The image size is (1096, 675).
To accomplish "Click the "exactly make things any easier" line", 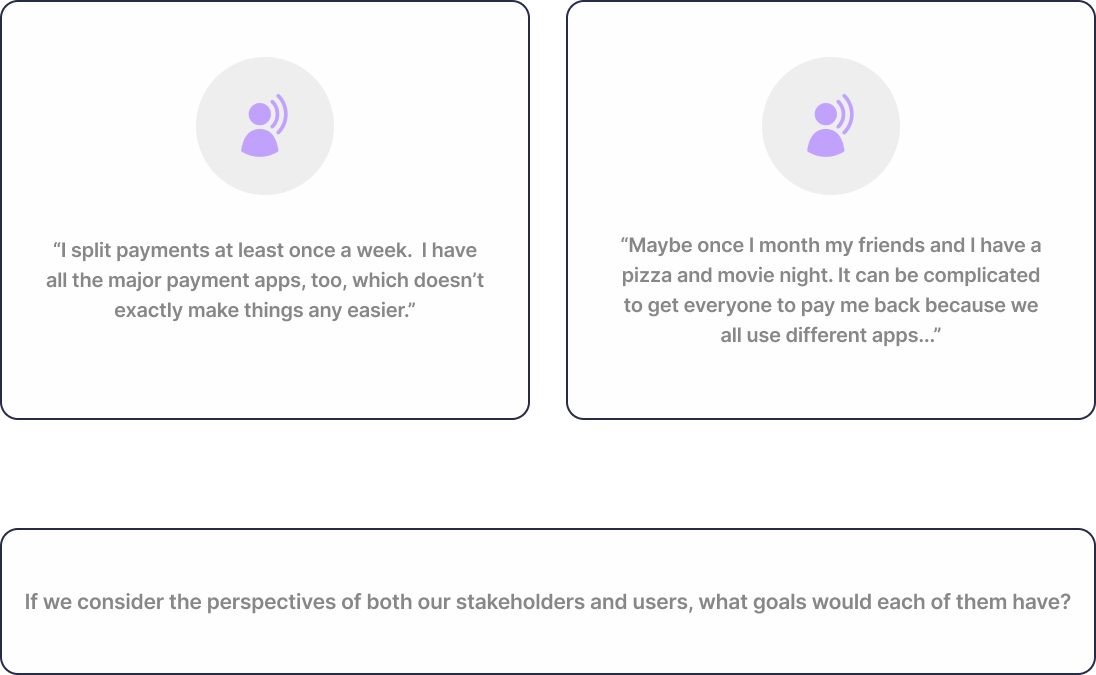I will point(264,310).
